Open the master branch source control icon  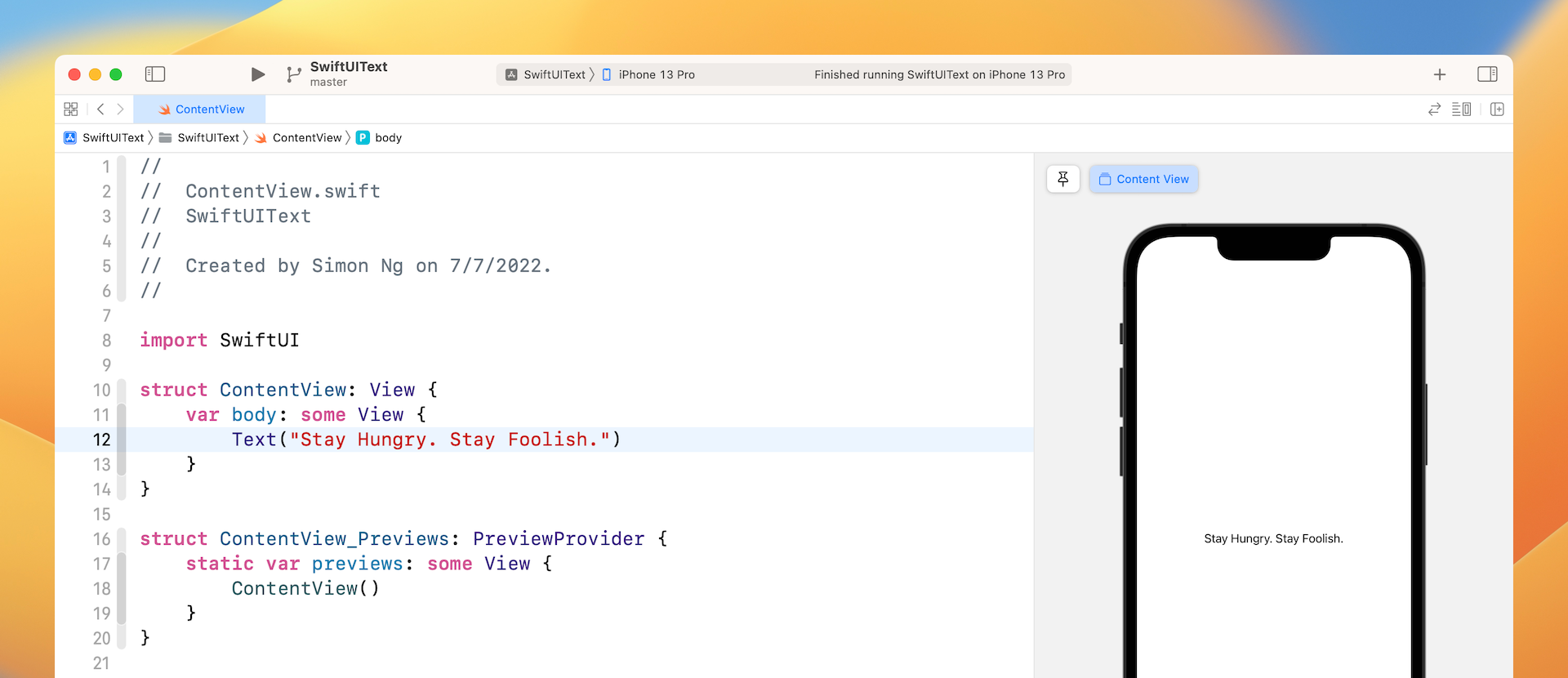(x=294, y=74)
